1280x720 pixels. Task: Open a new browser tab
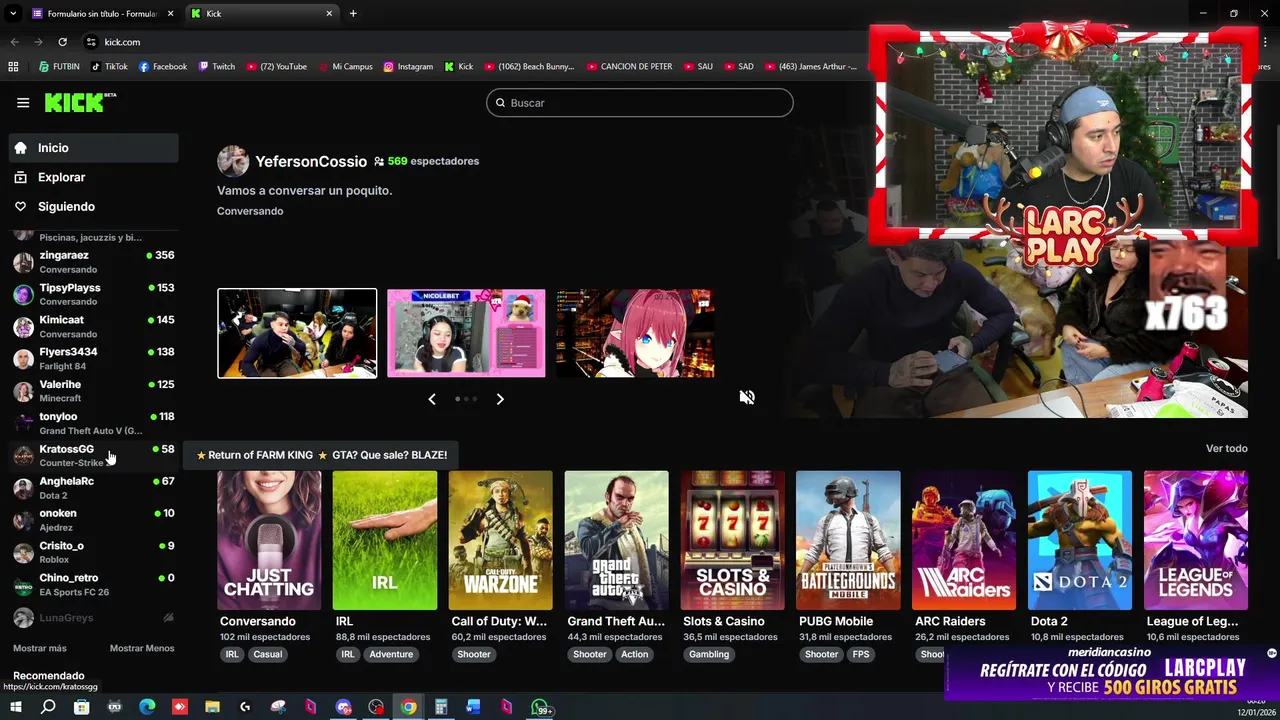[353, 13]
